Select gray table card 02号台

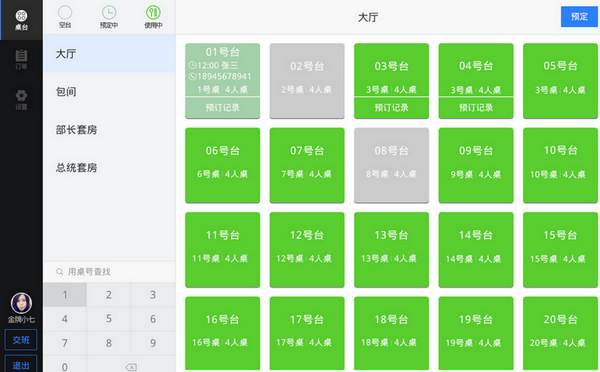[x=307, y=81]
